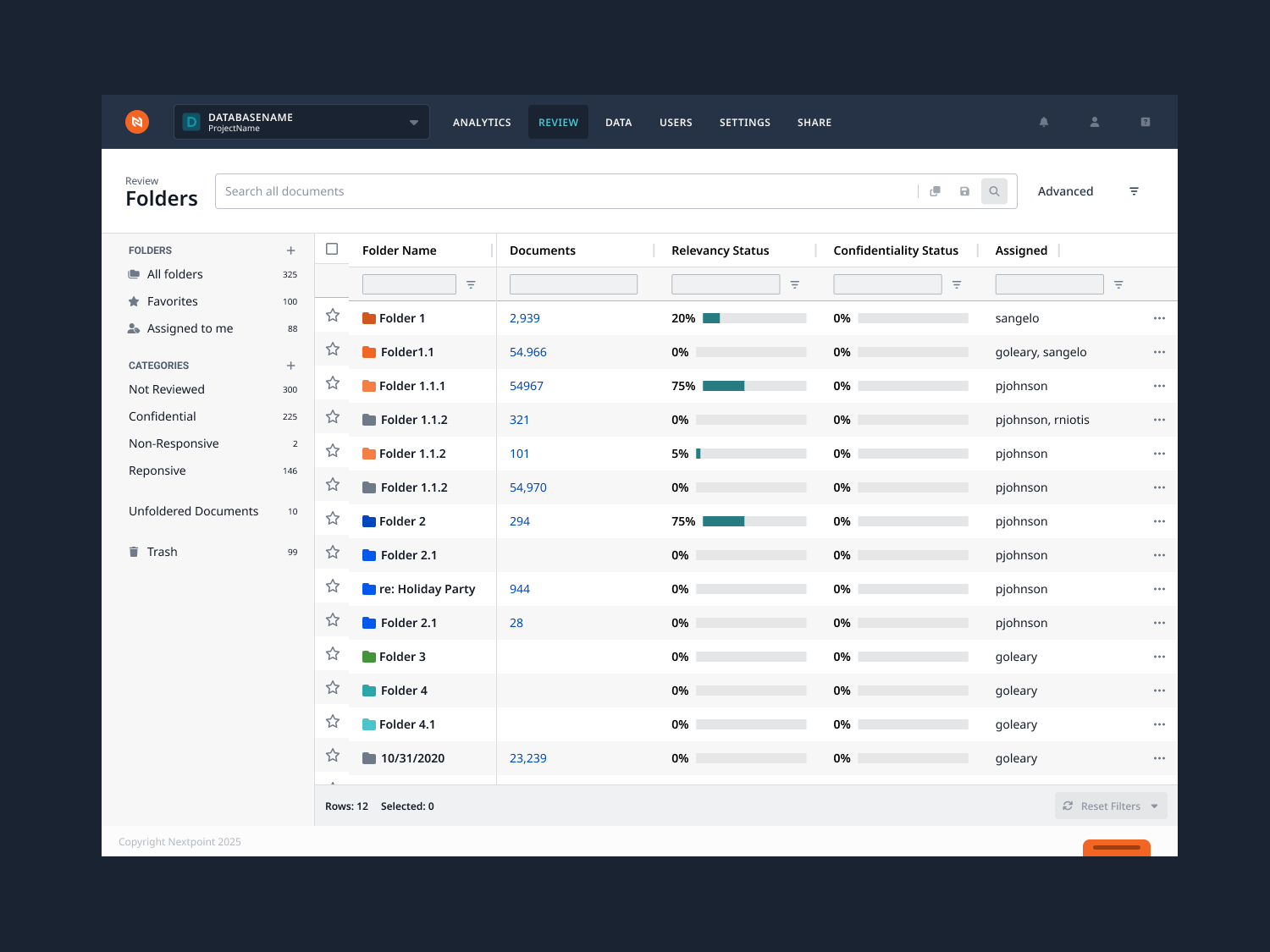The height and width of the screenshot is (952, 1270).
Task: Star Folder 1 as a favorite
Action: click(x=333, y=316)
